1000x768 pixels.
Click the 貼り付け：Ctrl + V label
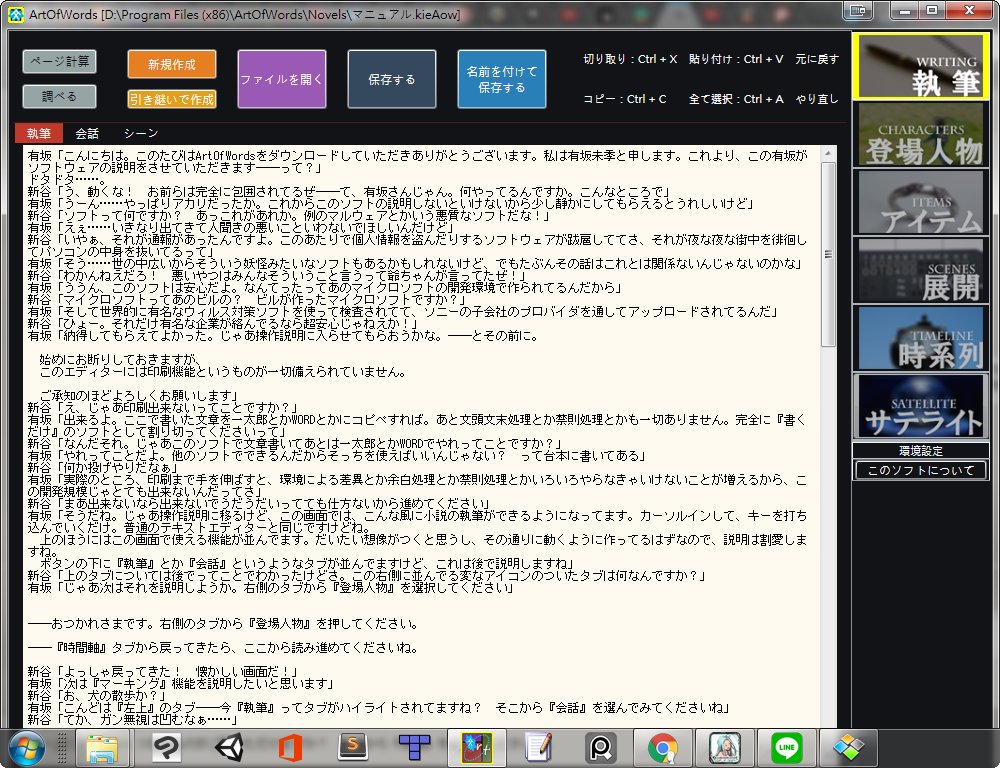click(x=736, y=59)
